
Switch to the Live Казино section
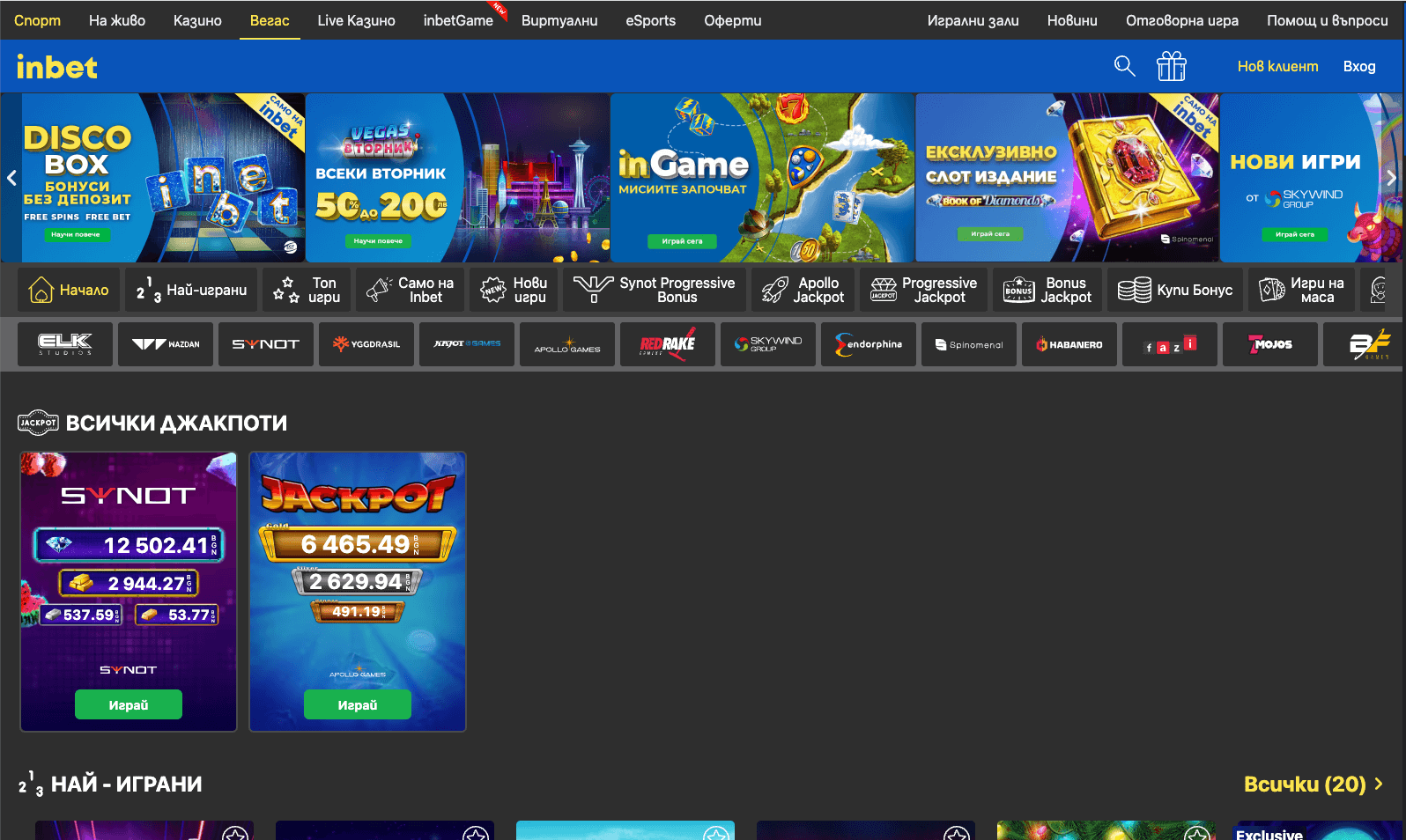click(356, 20)
